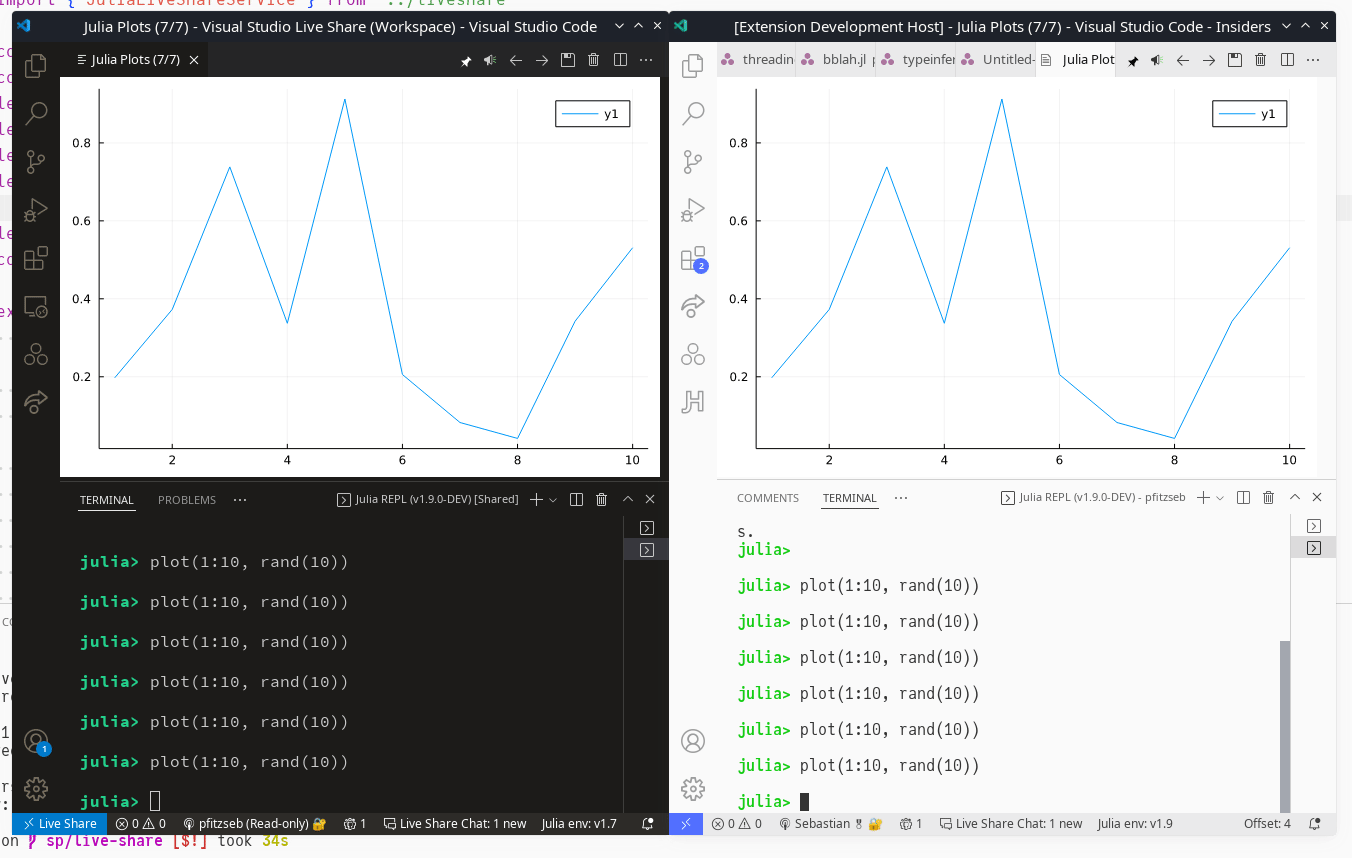Open Extensions with badge 2 in right window
Screen dimensions: 1352x858
[693, 259]
